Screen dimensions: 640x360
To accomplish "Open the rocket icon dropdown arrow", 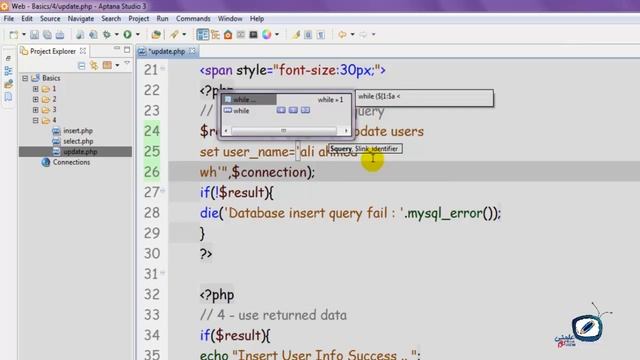I will [184, 35].
